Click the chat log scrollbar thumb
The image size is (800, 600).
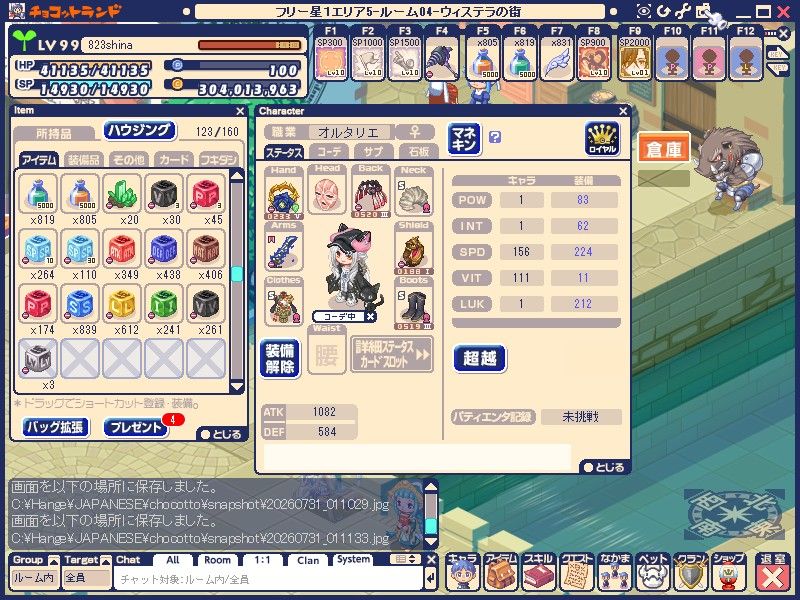click(x=431, y=526)
